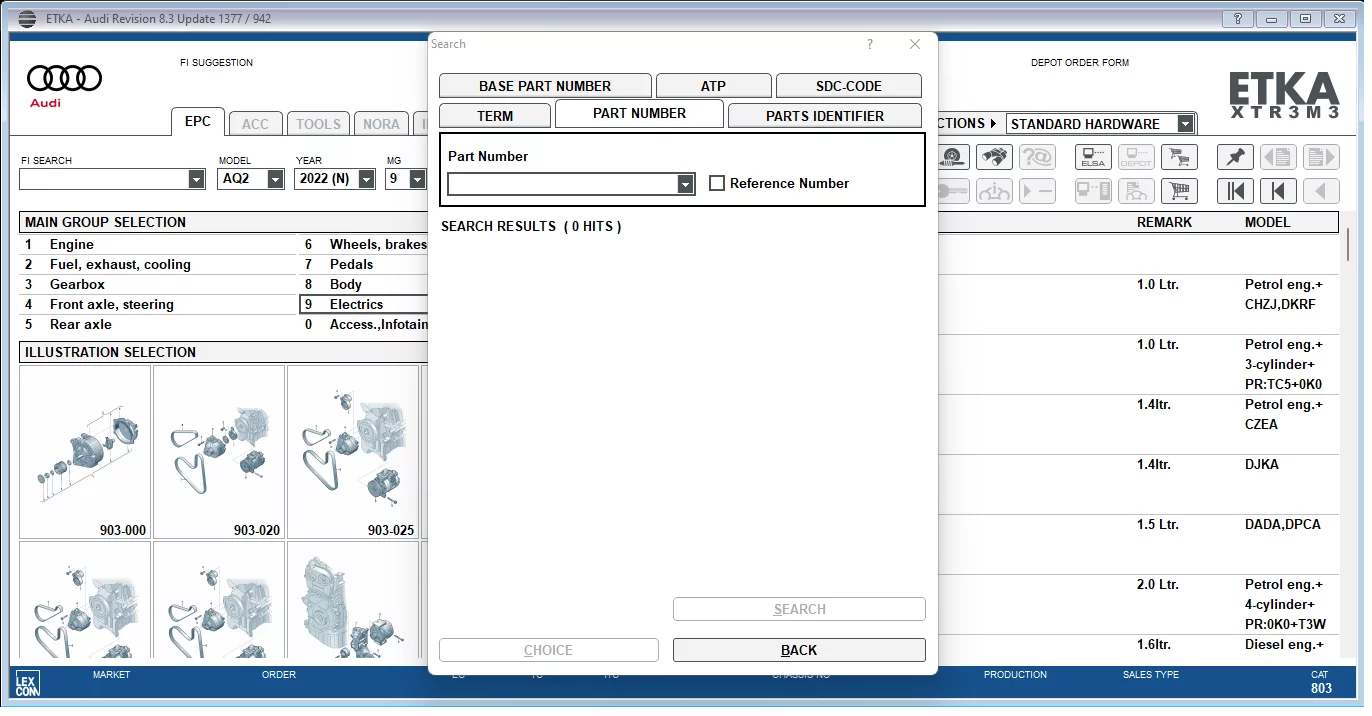Enable the Reference Number checkbox
1372x716 pixels.
[x=717, y=183]
